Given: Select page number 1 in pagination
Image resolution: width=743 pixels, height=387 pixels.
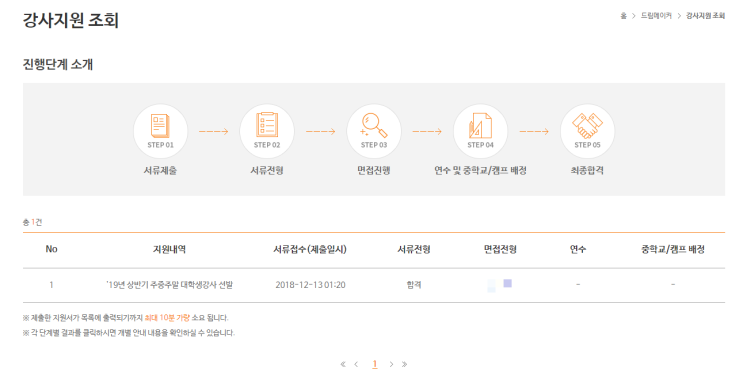Looking at the screenshot, I should [x=374, y=364].
